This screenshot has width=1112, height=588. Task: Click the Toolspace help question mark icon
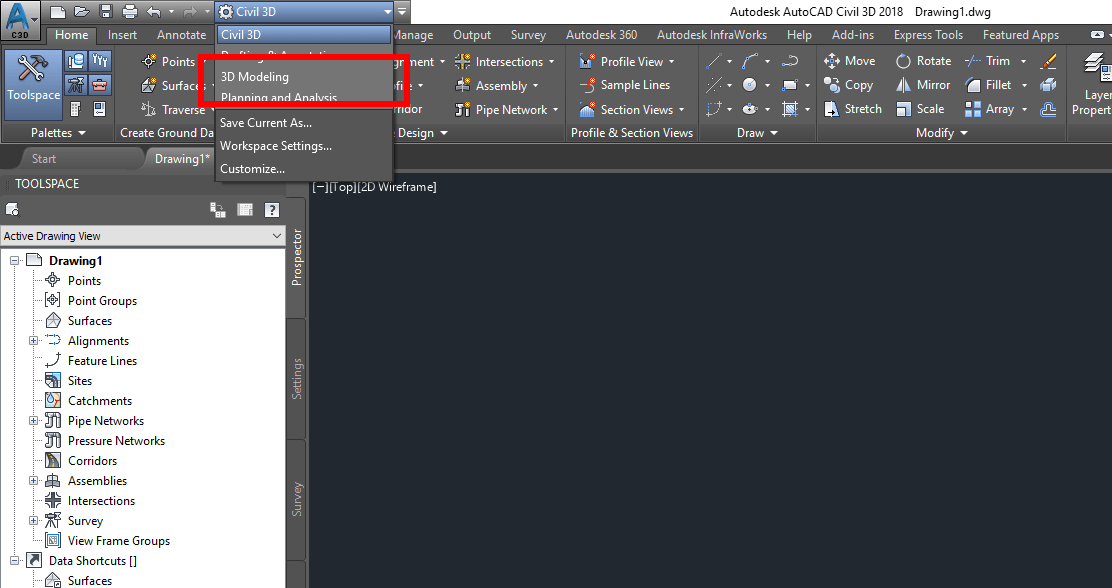click(271, 209)
